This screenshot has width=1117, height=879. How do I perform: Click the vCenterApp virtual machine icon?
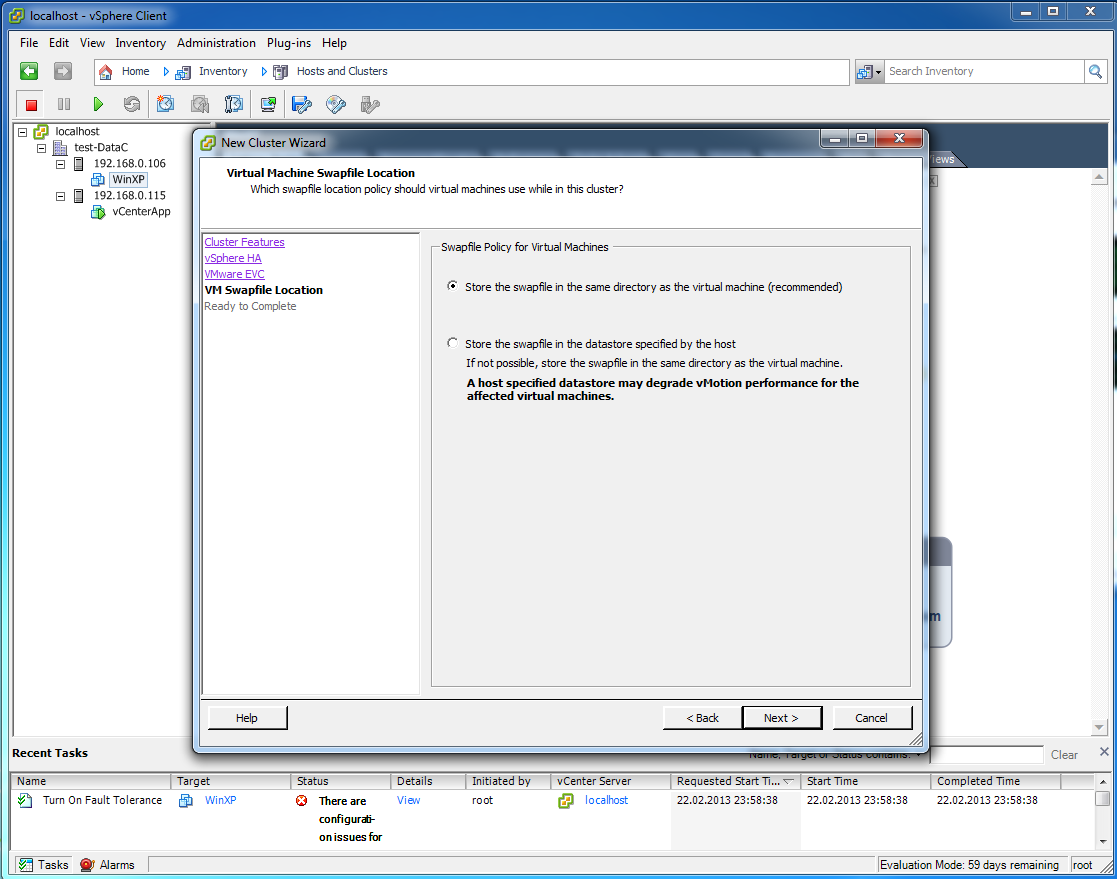coord(98,212)
